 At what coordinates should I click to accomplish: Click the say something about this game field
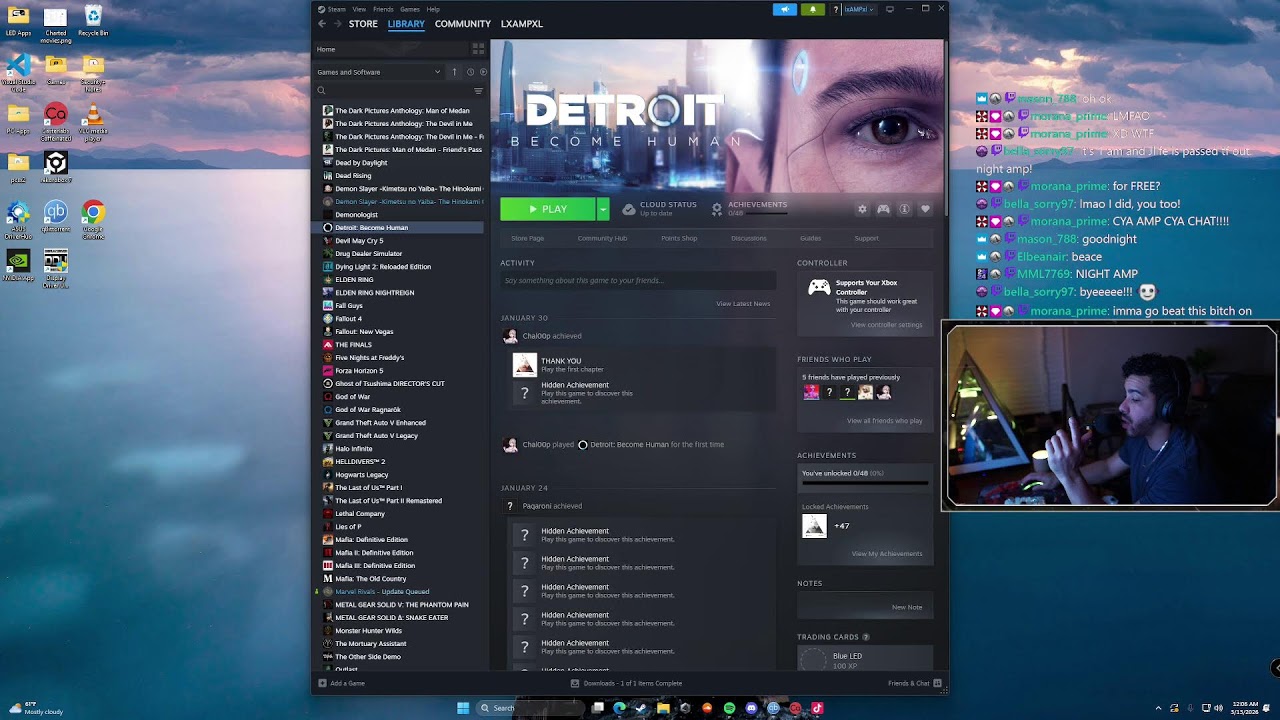(636, 281)
